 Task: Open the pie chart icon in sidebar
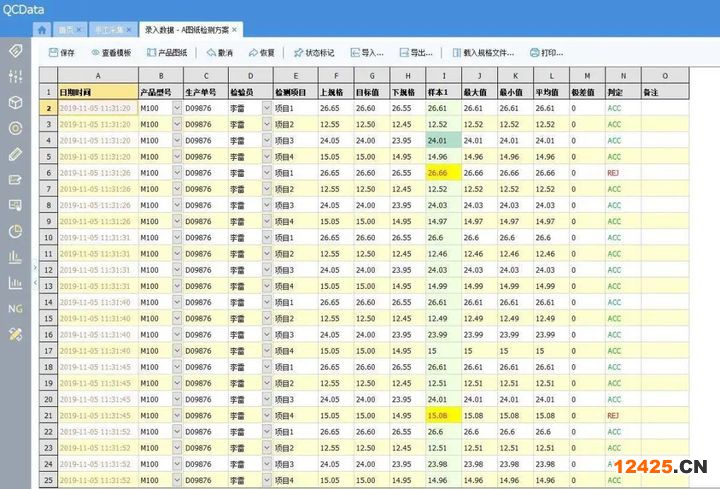coord(15,231)
